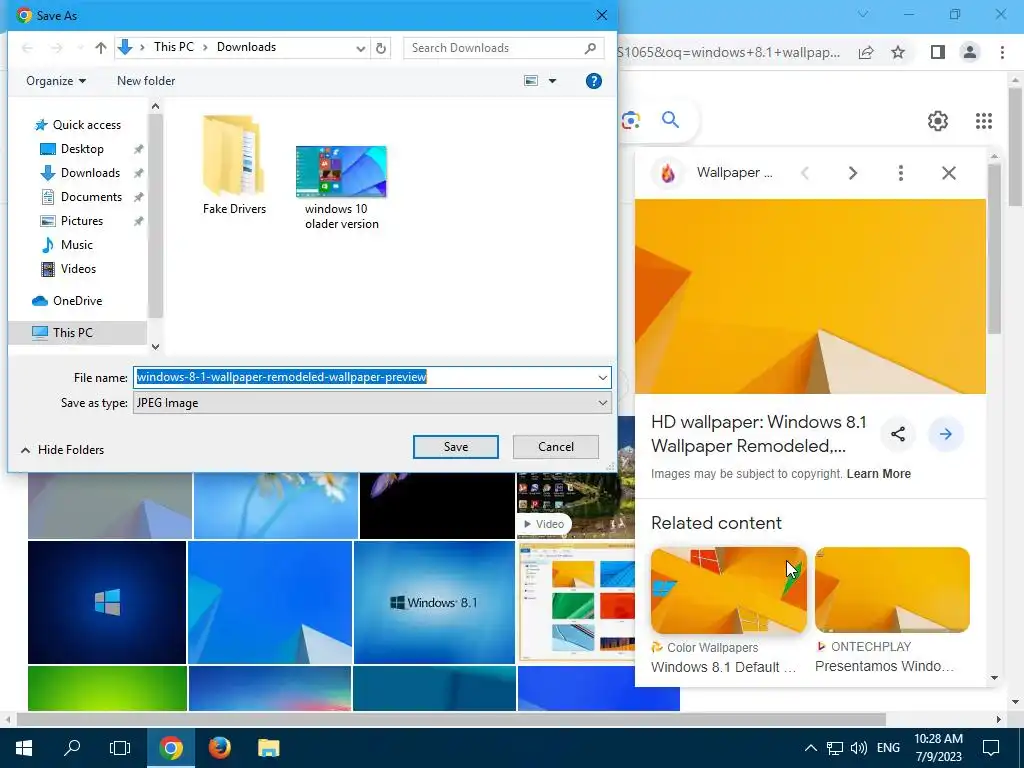
Task: Go up one folder level arrow
Action: tap(101, 48)
